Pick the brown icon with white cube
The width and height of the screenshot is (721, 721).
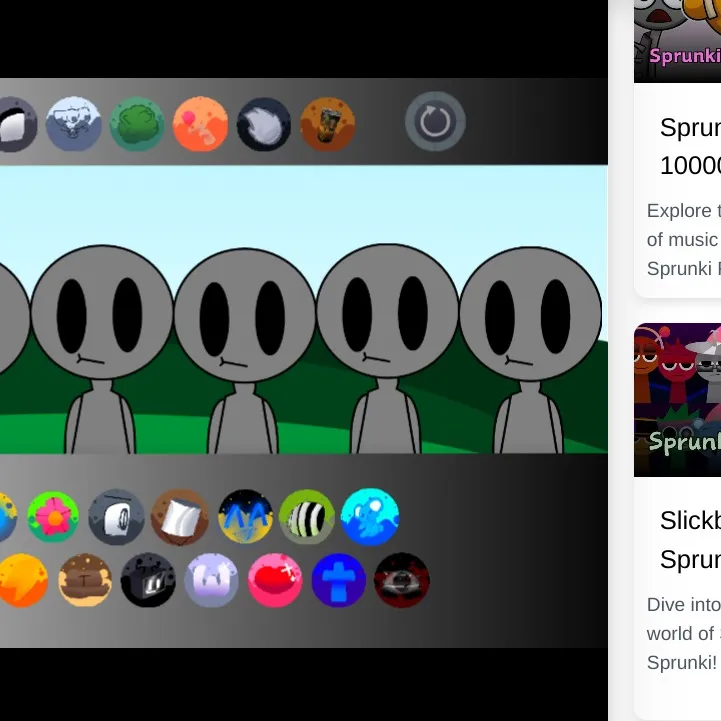click(x=180, y=517)
